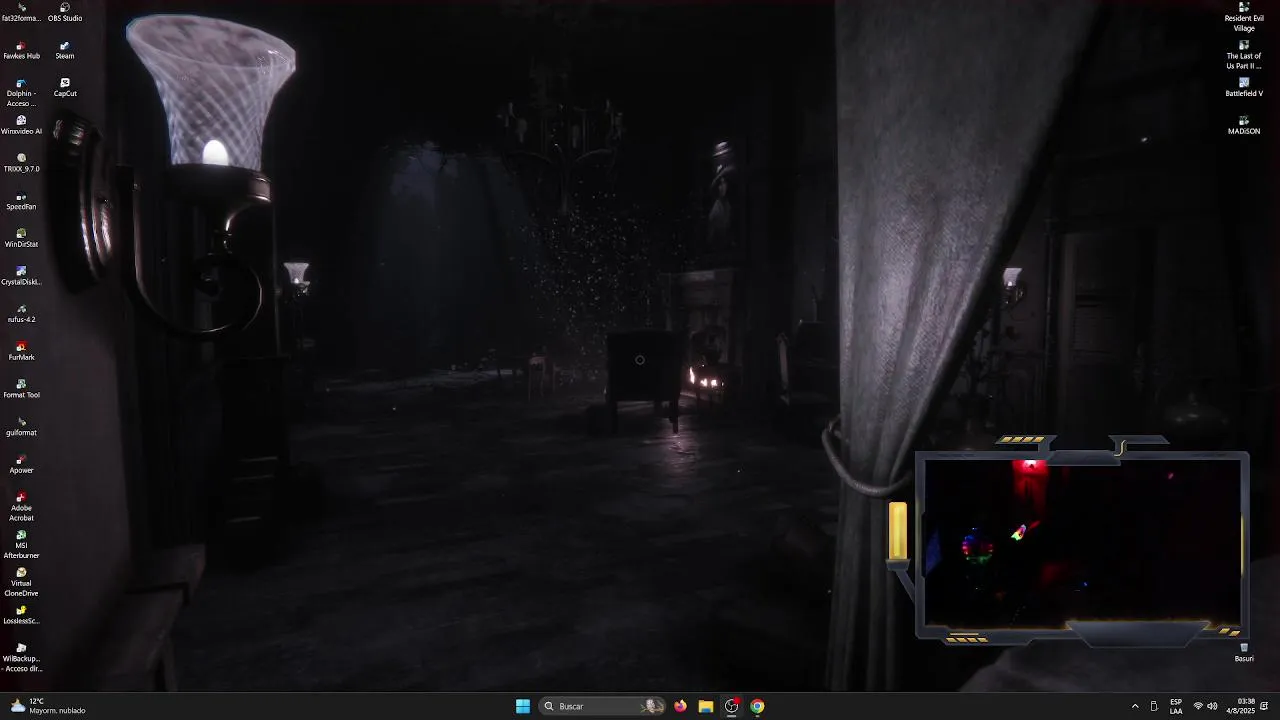Viewport: 1280px width, 720px height.
Task: Launch WinDirStat from the desktop
Action: [21, 238]
